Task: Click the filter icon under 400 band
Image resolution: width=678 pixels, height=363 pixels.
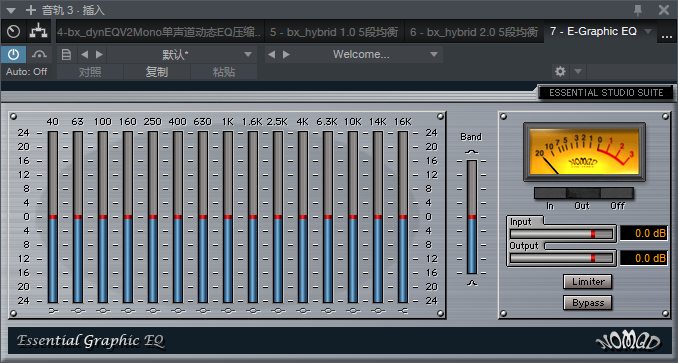Action: click(178, 311)
